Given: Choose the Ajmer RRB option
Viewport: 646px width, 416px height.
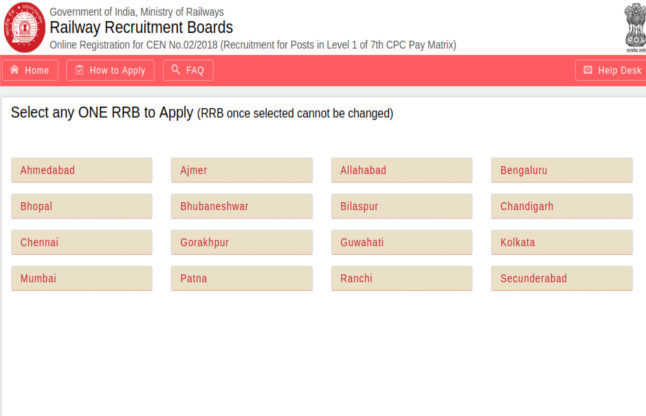Looking at the screenshot, I should point(241,170).
